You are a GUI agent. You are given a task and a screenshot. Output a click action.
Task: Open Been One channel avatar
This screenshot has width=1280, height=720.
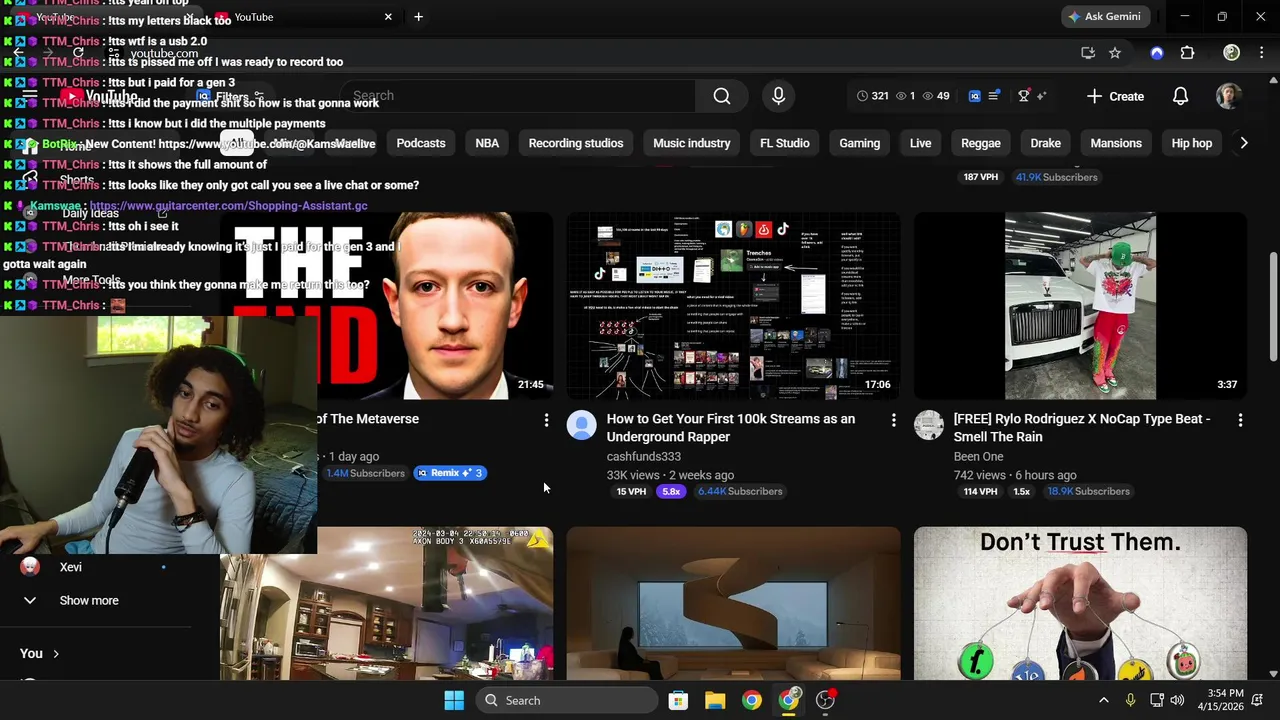928,425
